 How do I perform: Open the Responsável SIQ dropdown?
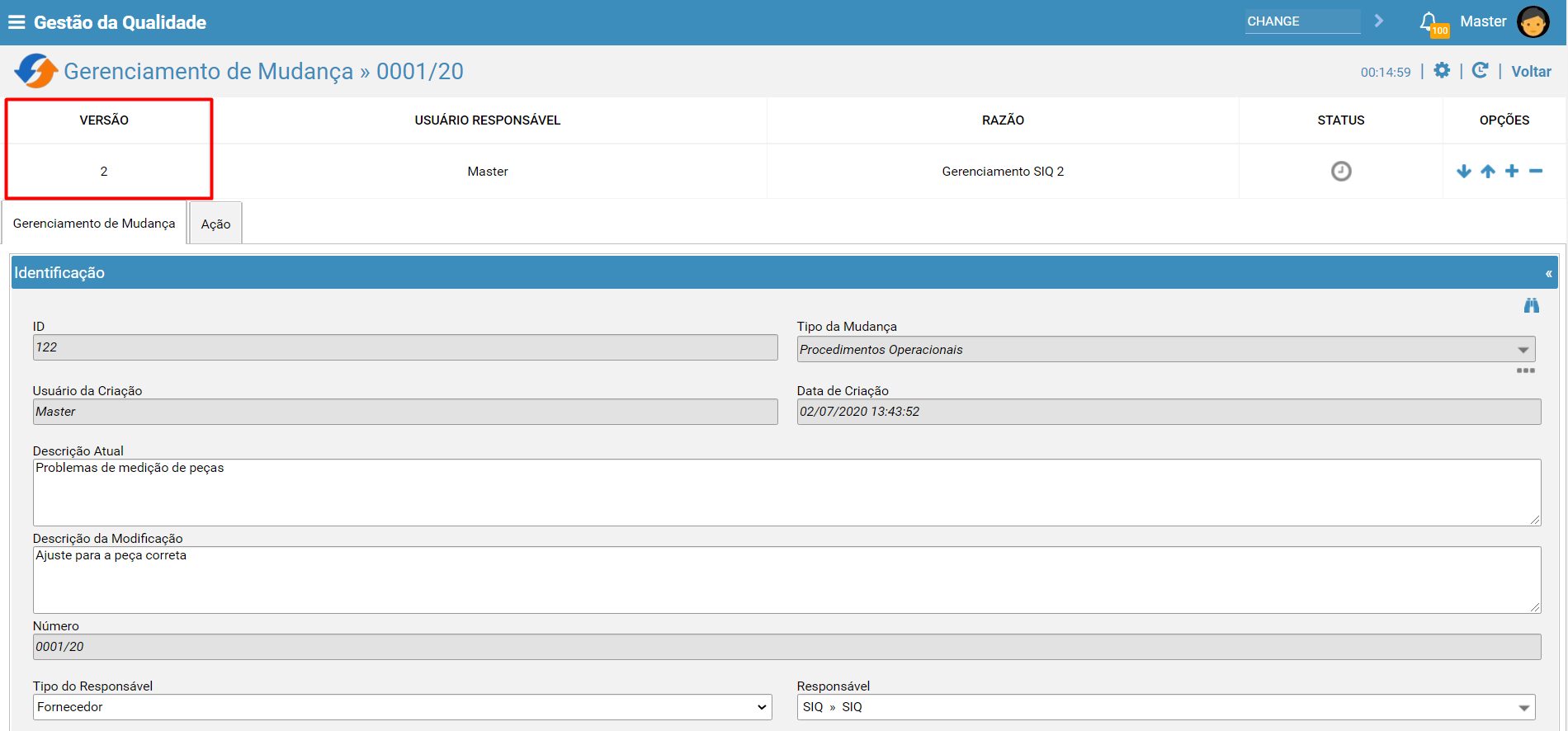click(x=1166, y=707)
